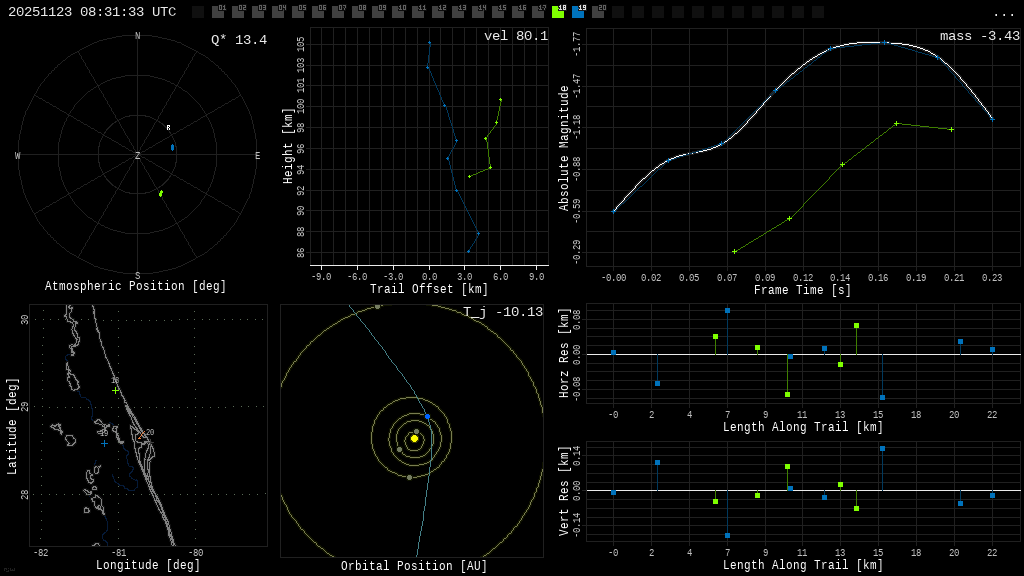The height and width of the screenshot is (576, 1024).
Task: Click the Absolute Magnitude axis label
Action: [564, 148]
